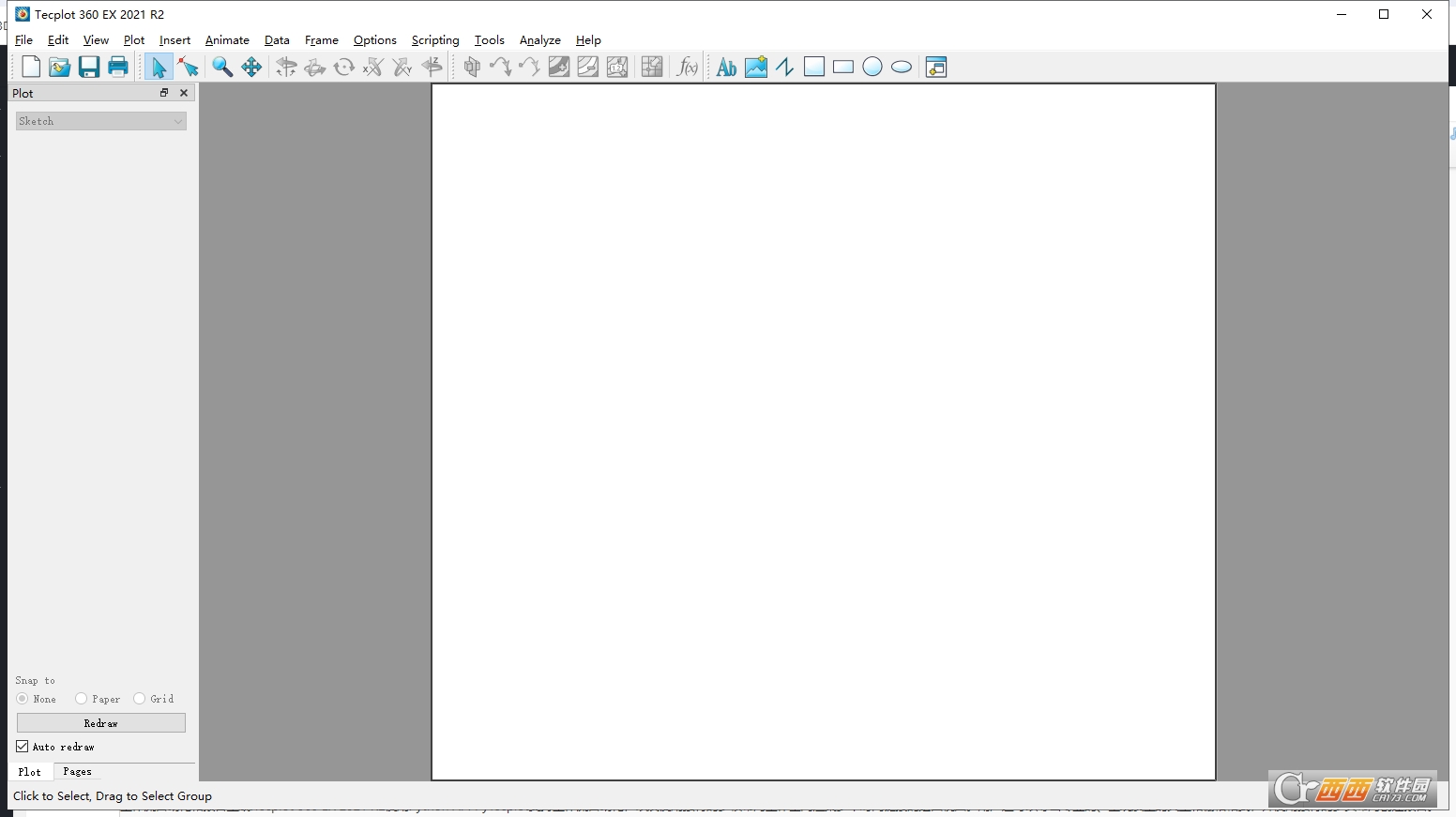Choose the X-axis rotate tool

coord(373,67)
